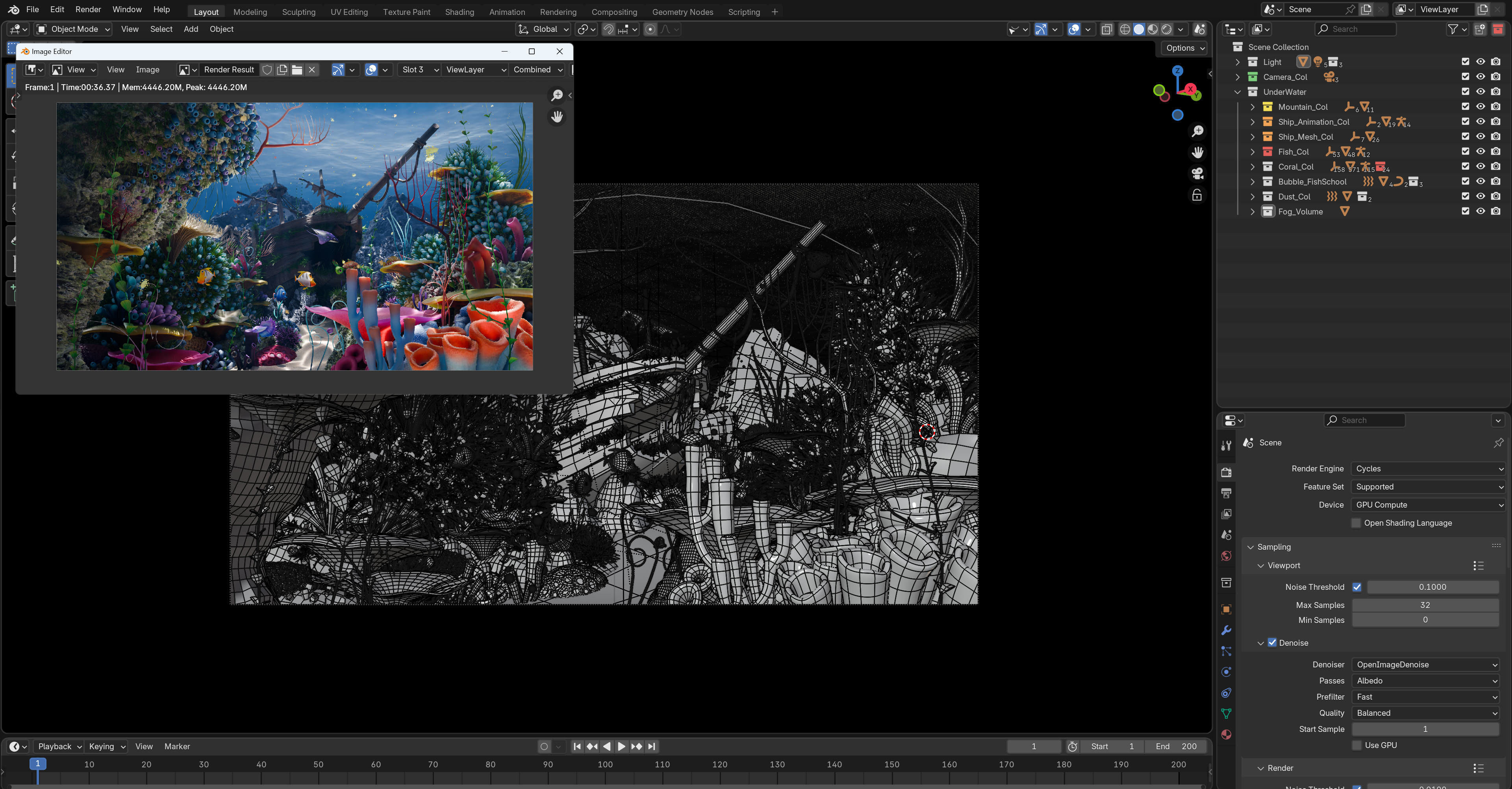Click the camera view icon in viewport
1512x789 pixels.
pyautogui.click(x=1197, y=174)
